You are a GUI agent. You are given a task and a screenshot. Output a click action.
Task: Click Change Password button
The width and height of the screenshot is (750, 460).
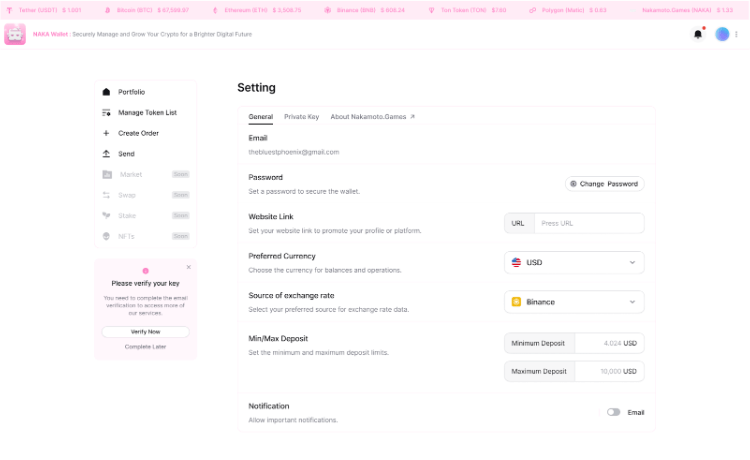click(x=604, y=184)
